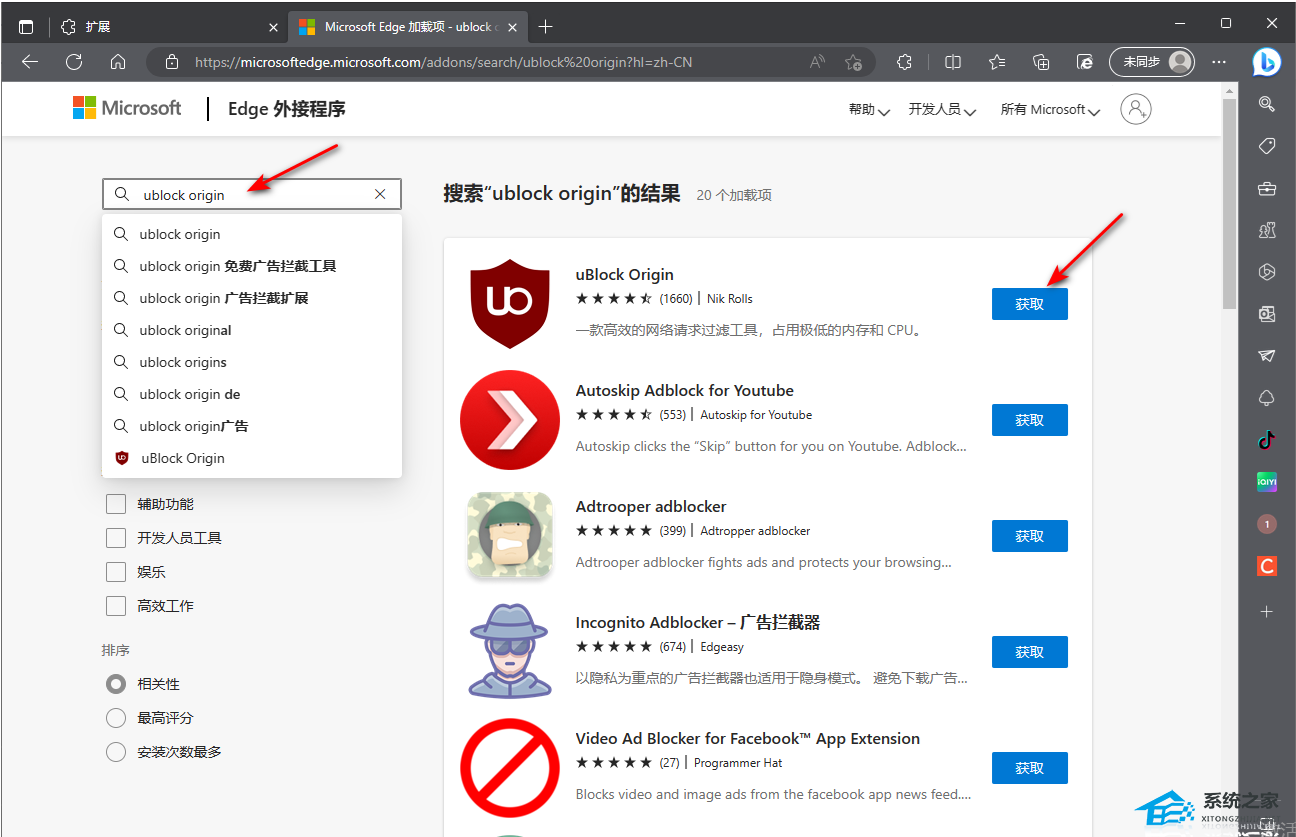Click the address bar URL
Image resolution: width=1296 pixels, height=837 pixels.
point(443,62)
